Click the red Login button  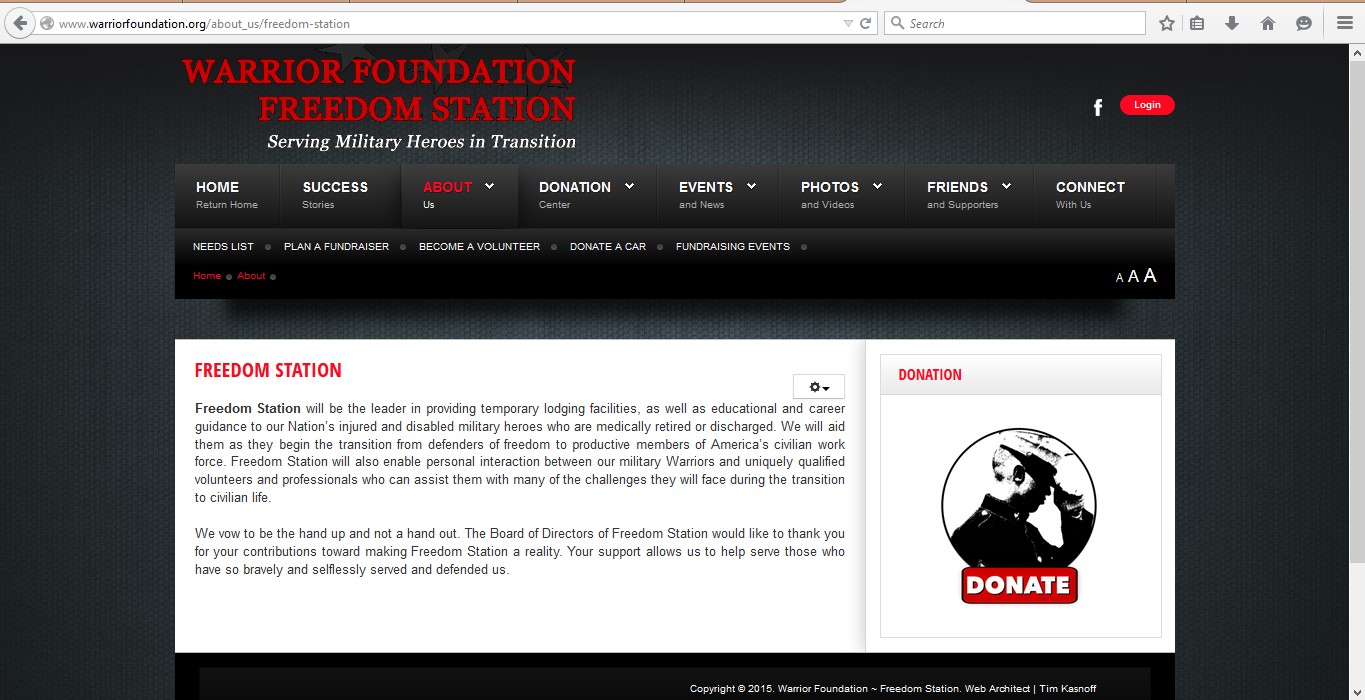tap(1147, 105)
